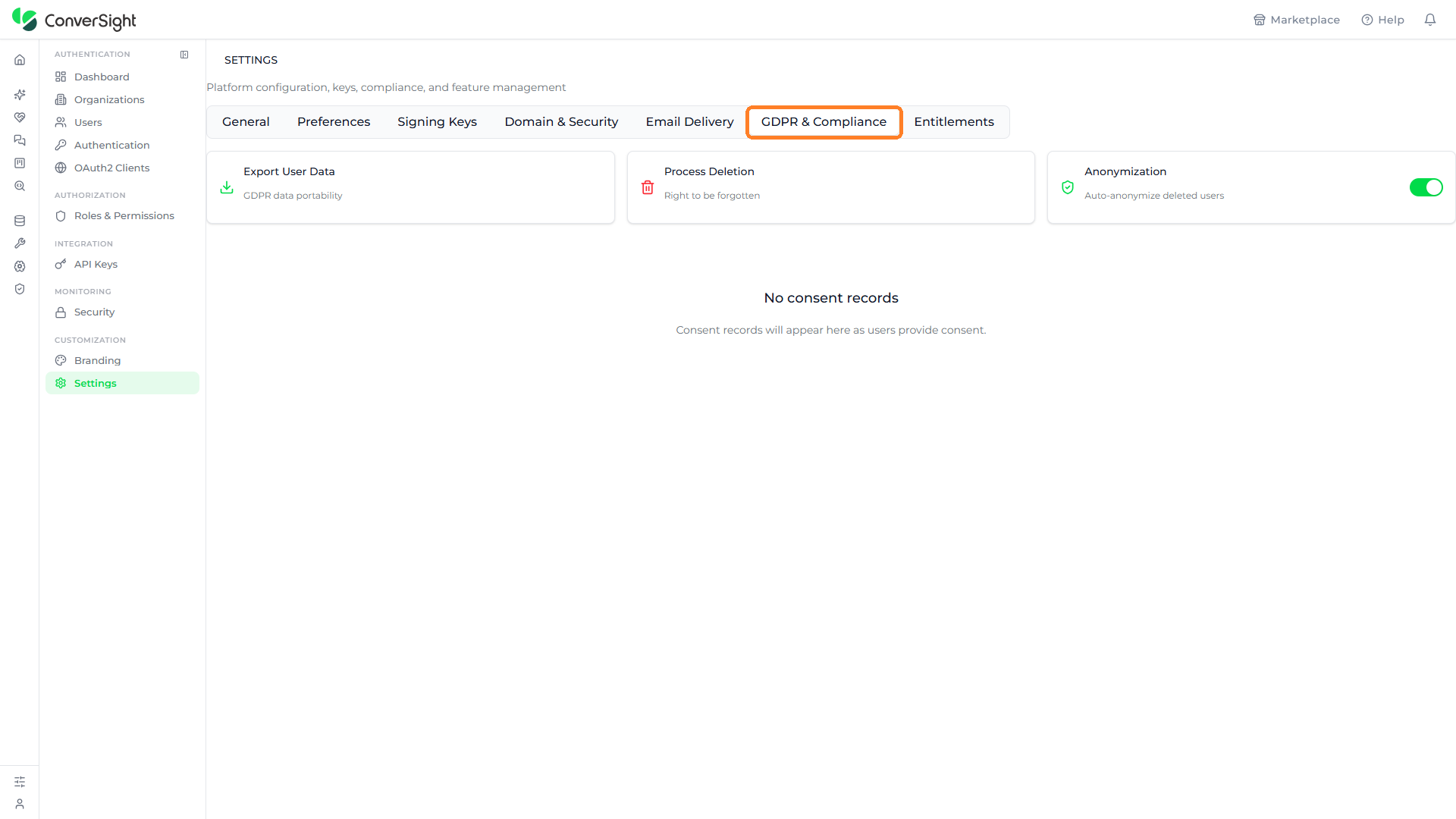
Task: Switch to the General tab
Action: pyautogui.click(x=246, y=122)
